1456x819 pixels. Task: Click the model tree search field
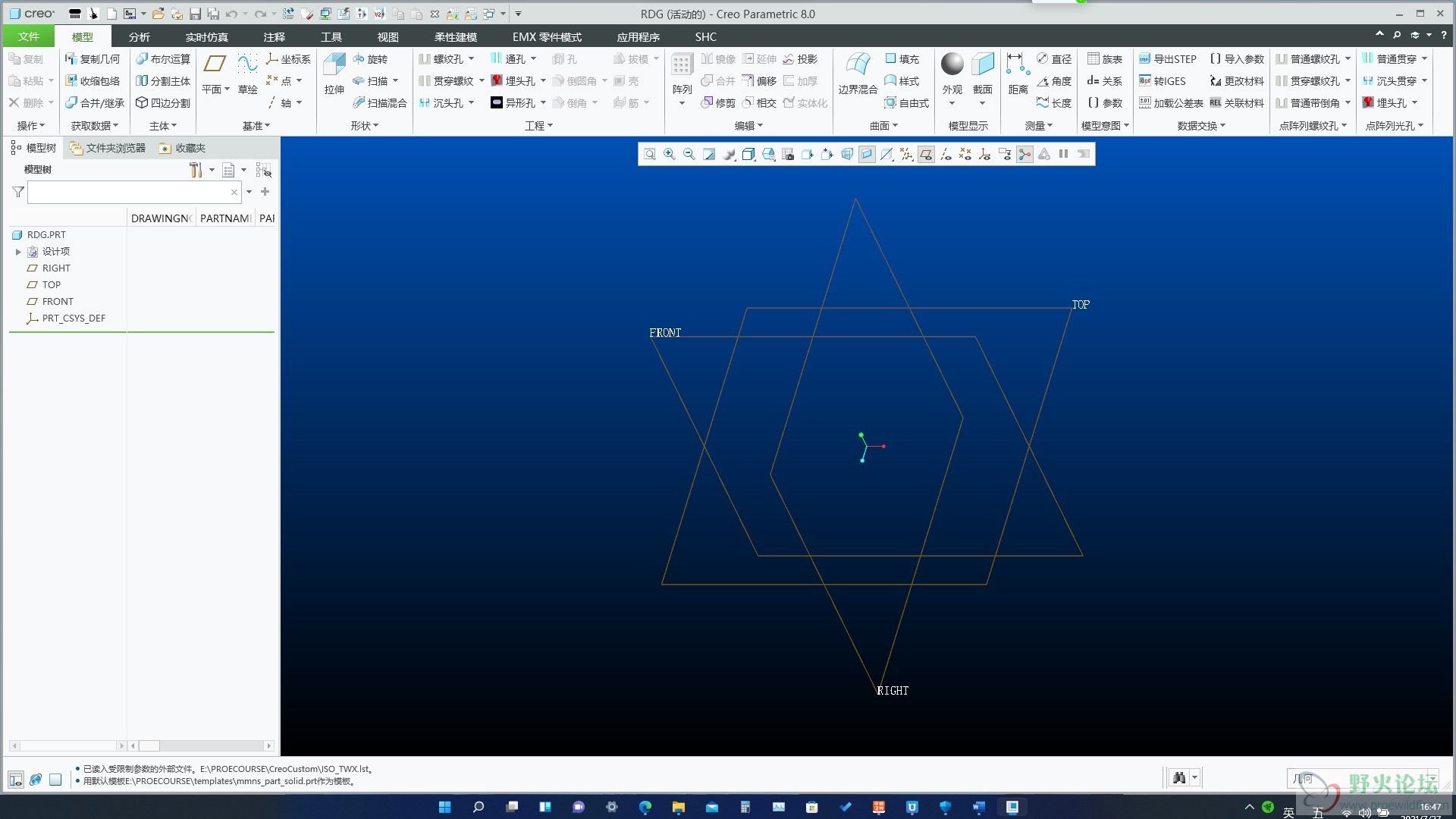tap(134, 193)
